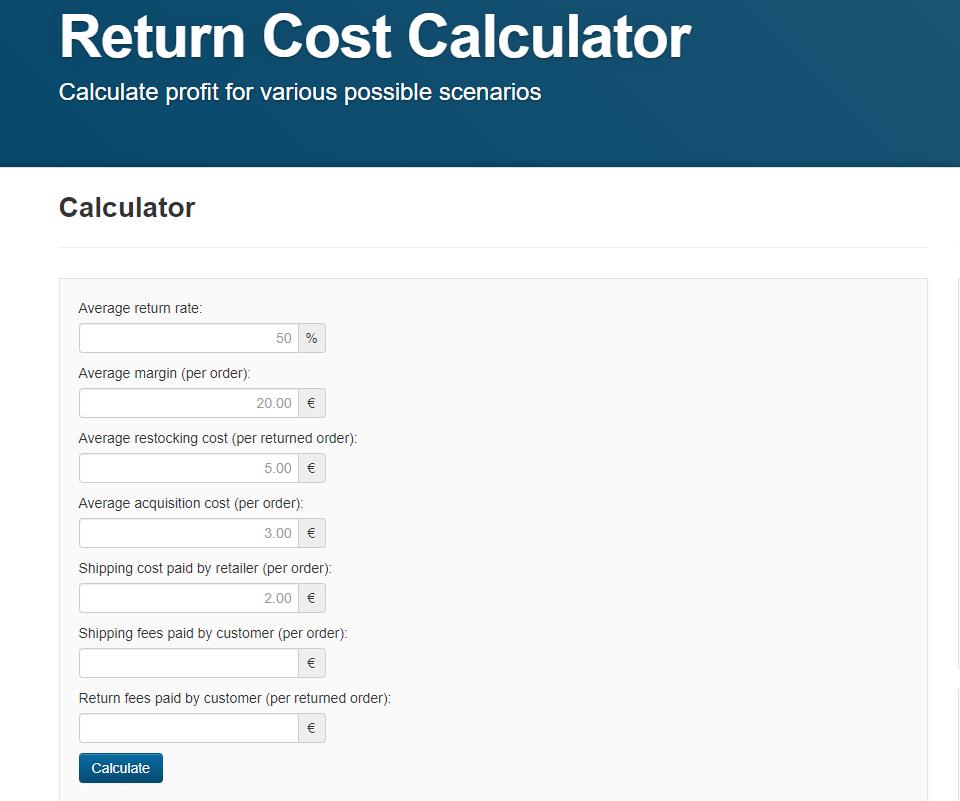
Task: Focus the Return fees paid by customer field
Action: coord(188,728)
